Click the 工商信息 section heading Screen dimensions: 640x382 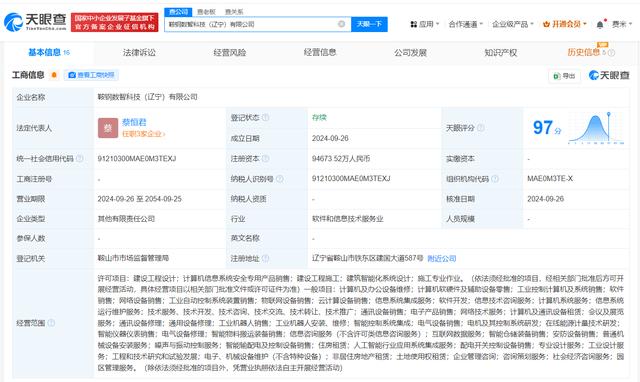pyautogui.click(x=28, y=75)
